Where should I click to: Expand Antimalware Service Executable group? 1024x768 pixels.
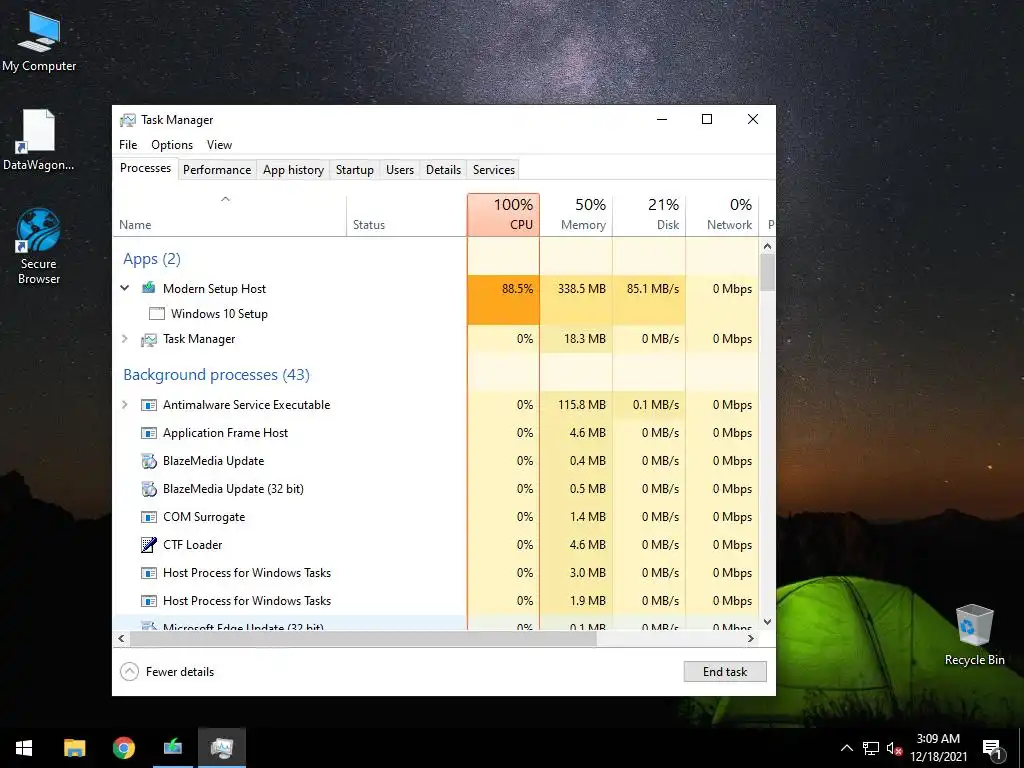click(125, 405)
